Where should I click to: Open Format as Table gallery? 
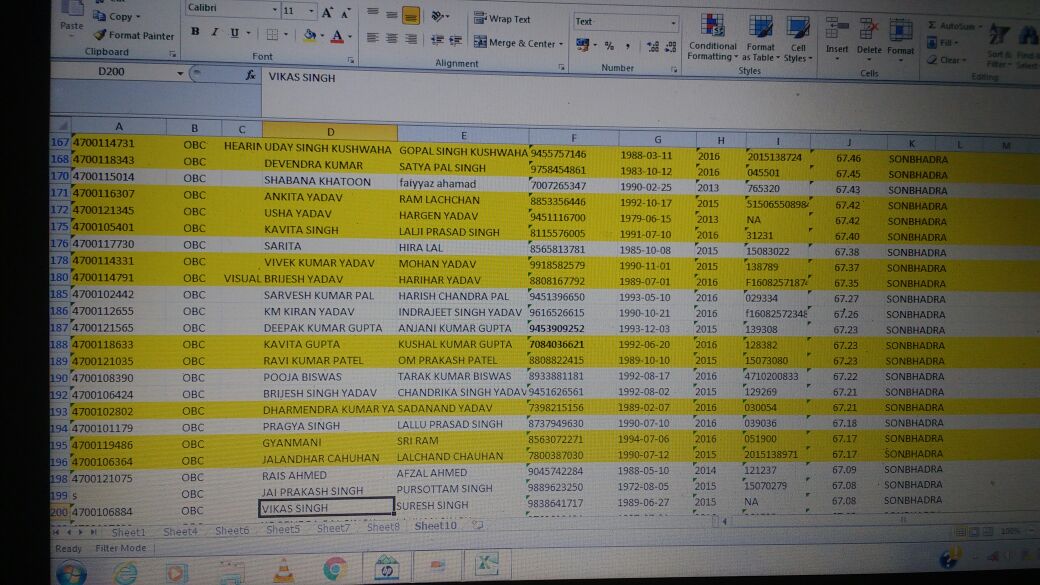pyautogui.click(x=760, y=39)
